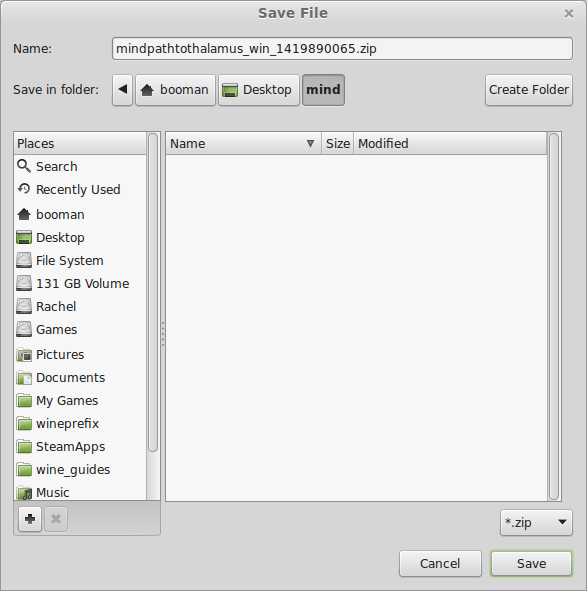Image resolution: width=587 pixels, height=591 pixels.
Task: Cancel the Save File dialog
Action: click(x=440, y=563)
